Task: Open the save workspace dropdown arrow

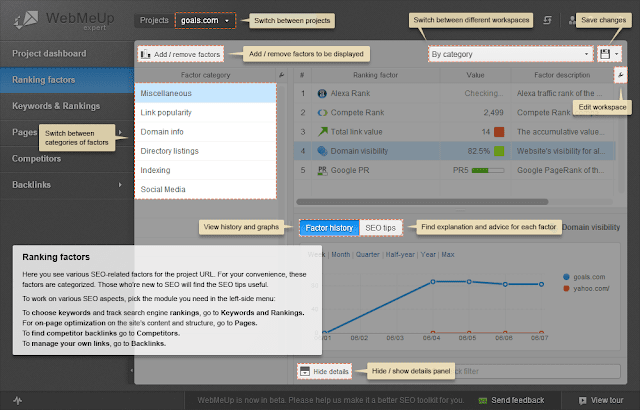Action: 616,54
